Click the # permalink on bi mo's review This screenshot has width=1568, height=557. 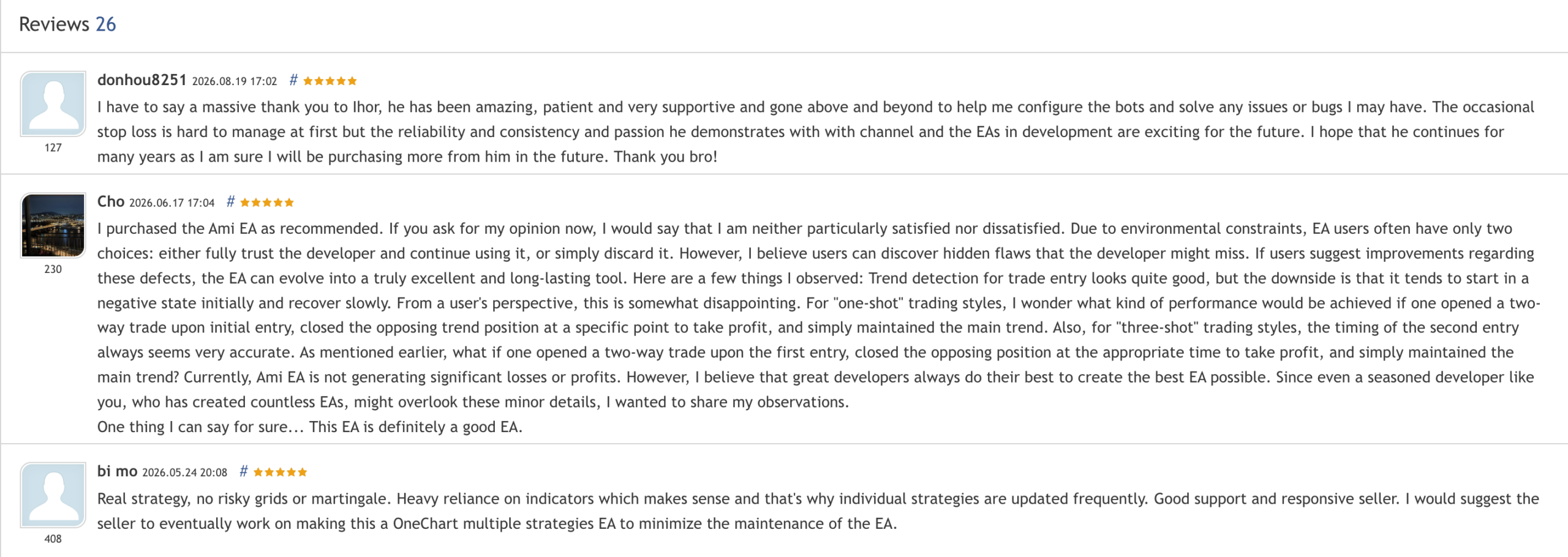[243, 471]
